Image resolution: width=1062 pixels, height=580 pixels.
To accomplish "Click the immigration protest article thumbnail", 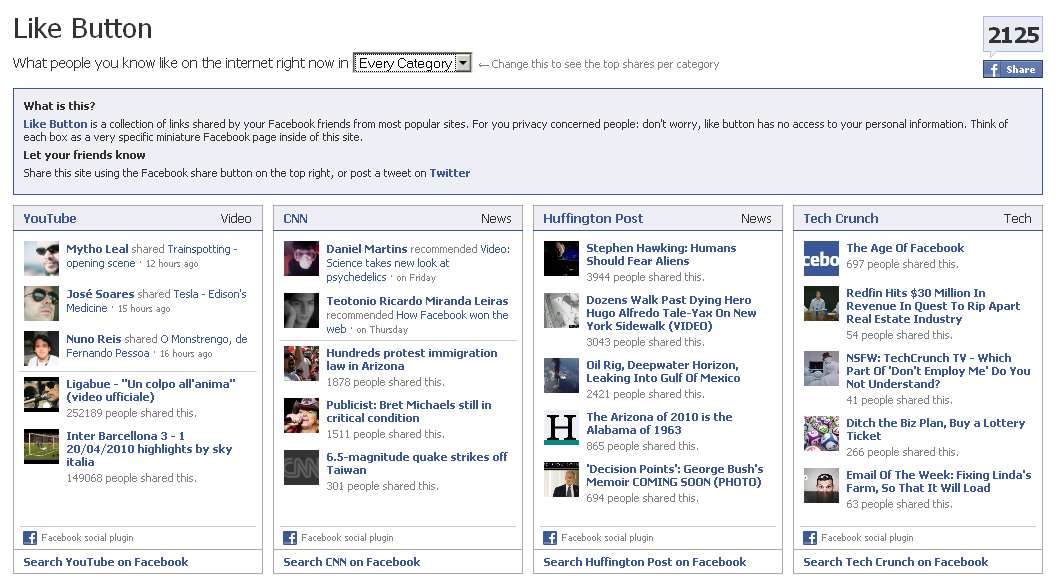I will click(x=301, y=362).
